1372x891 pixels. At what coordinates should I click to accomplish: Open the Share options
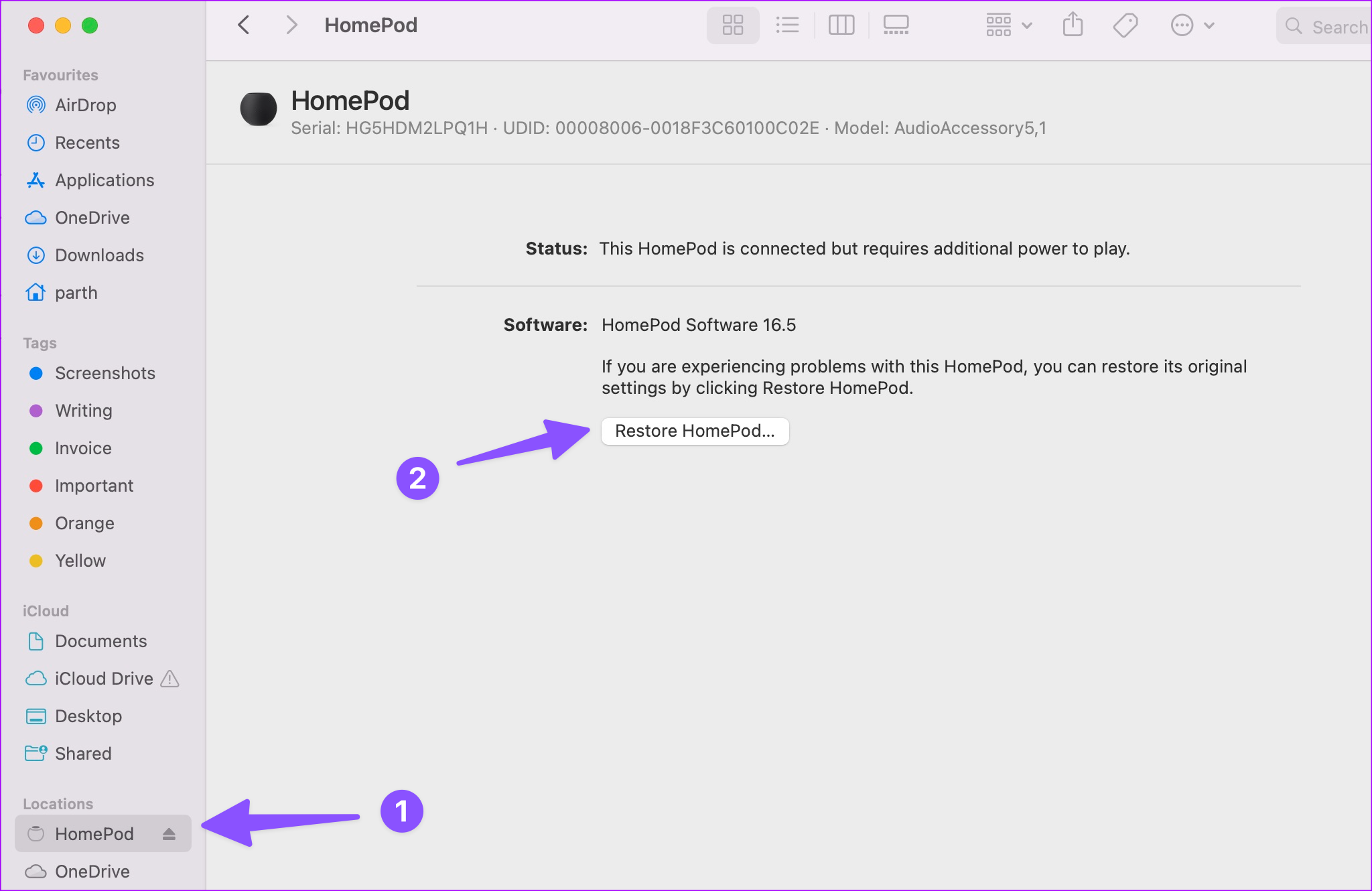[x=1073, y=25]
